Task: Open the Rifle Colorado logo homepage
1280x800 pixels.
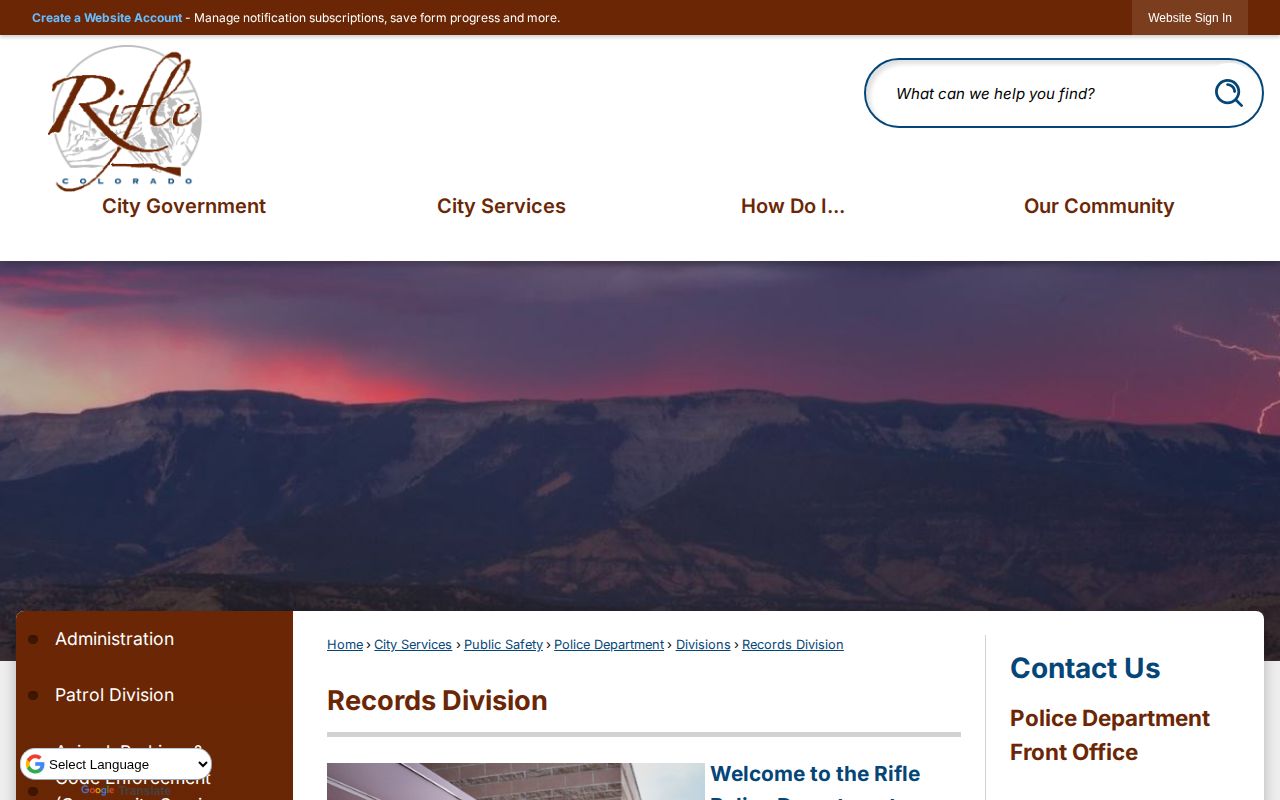Action: click(125, 118)
